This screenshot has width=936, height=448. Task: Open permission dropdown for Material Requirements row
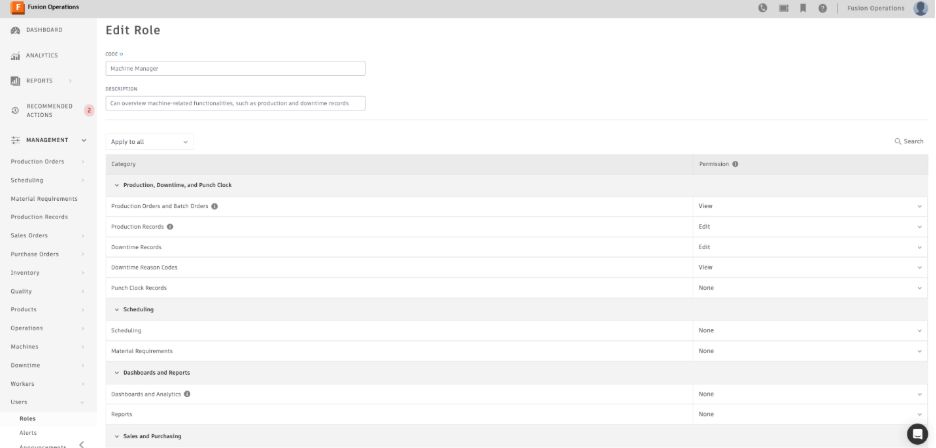[x=810, y=351]
